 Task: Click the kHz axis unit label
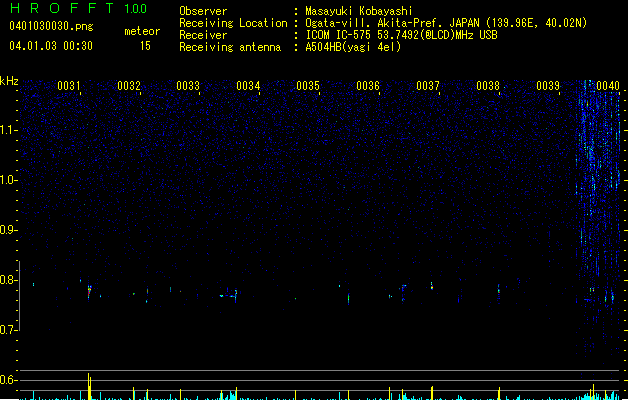(9, 81)
